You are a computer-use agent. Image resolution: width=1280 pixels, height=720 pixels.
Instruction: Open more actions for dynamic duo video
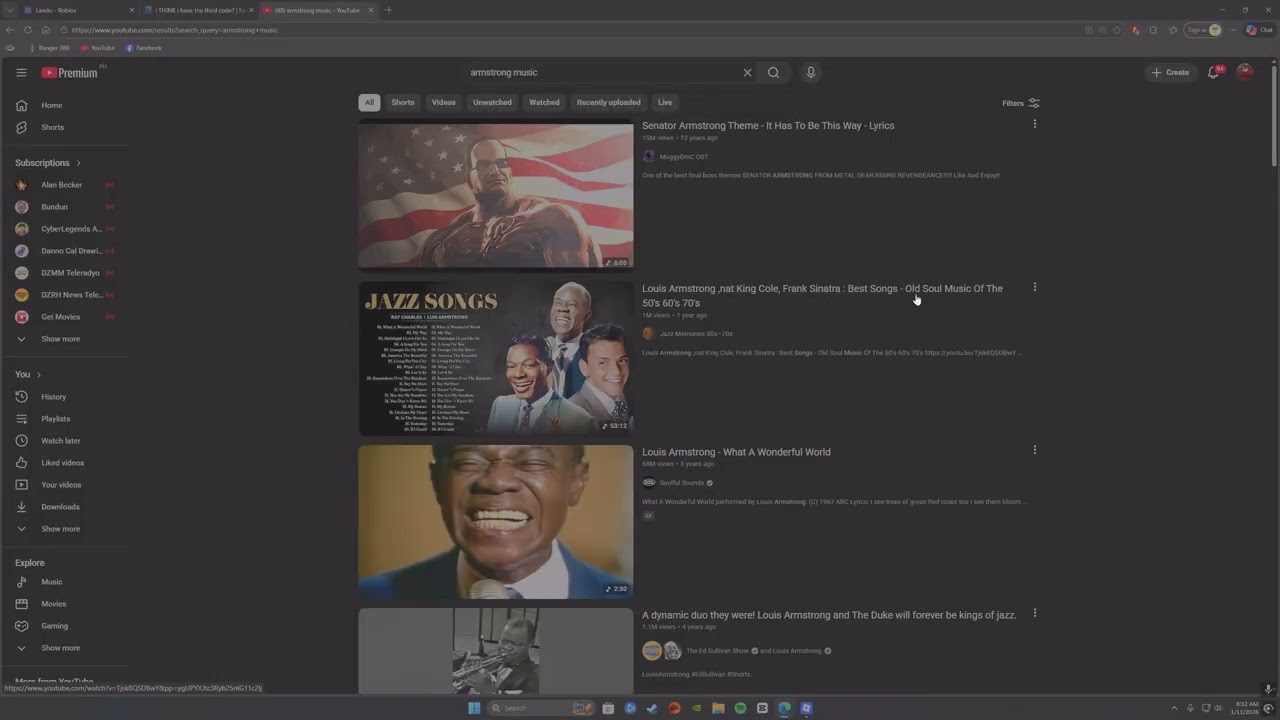point(1035,613)
